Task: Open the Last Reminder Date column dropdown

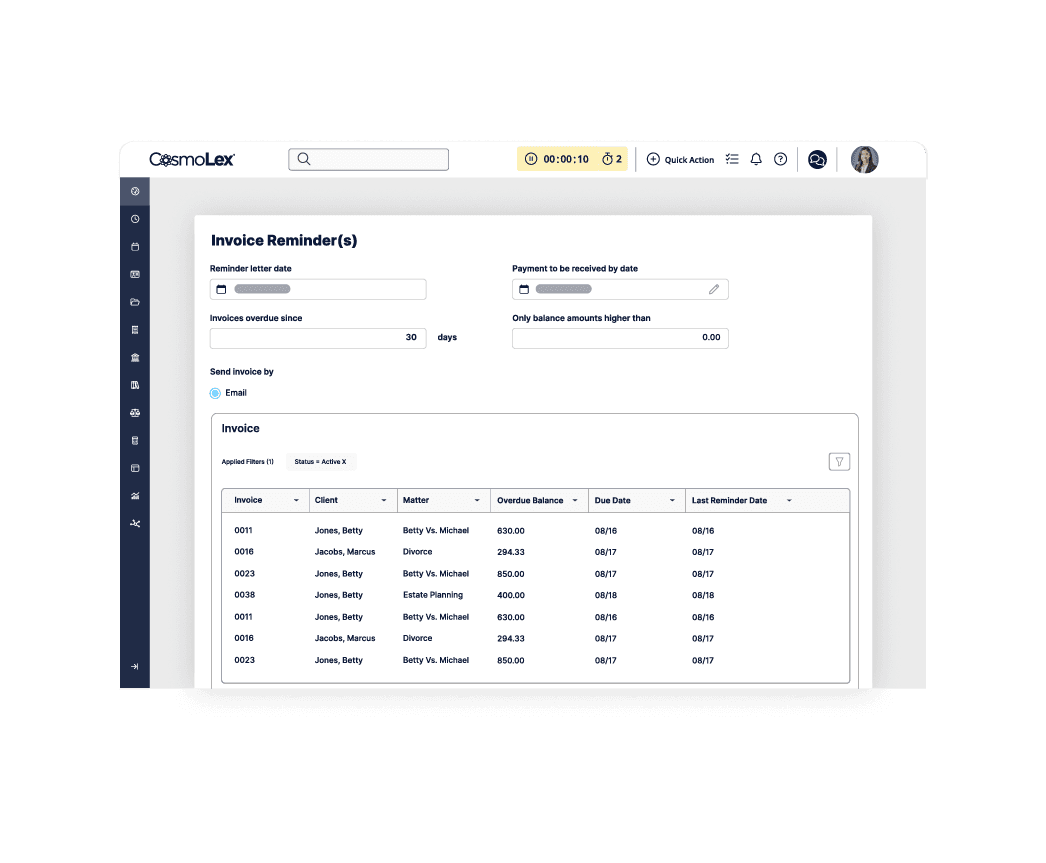Action: (789, 501)
